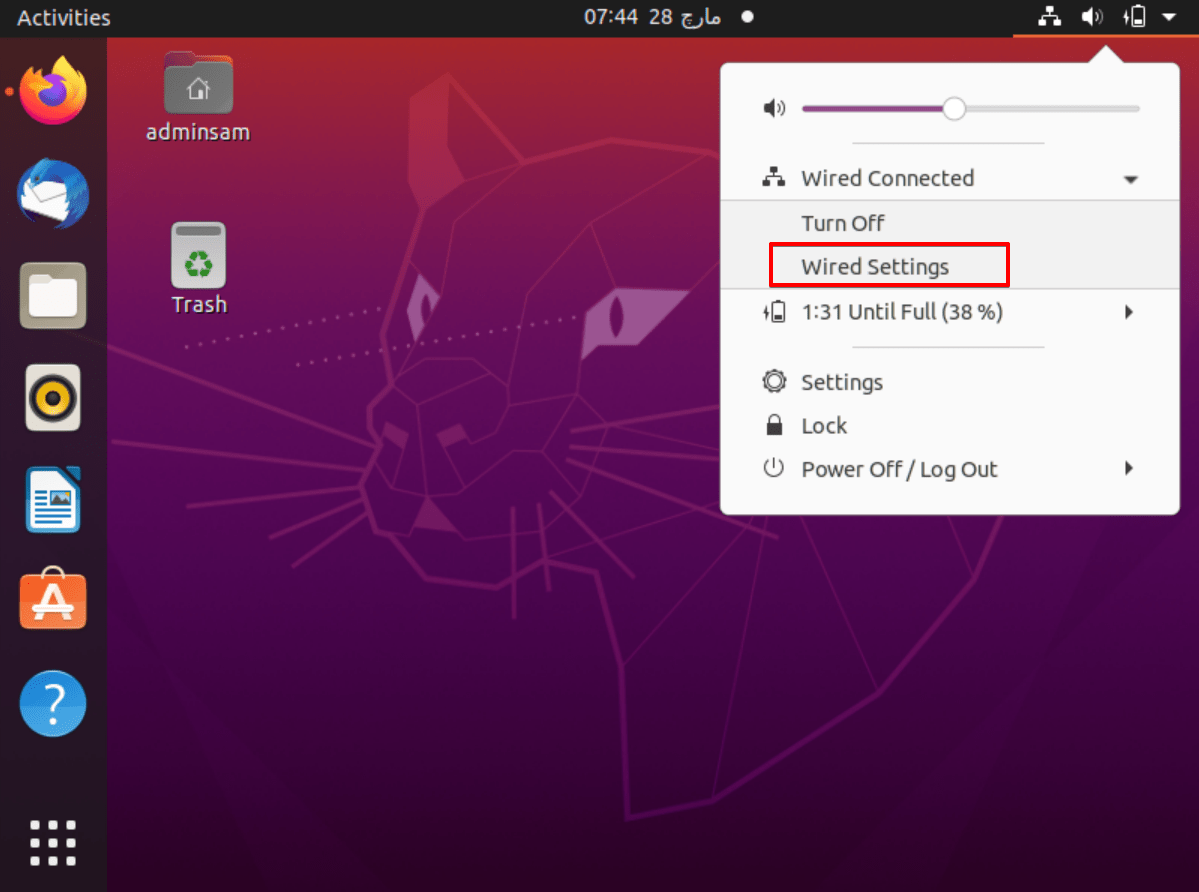This screenshot has width=1199, height=892.
Task: Start Rhythmbox music player
Action: coord(52,397)
